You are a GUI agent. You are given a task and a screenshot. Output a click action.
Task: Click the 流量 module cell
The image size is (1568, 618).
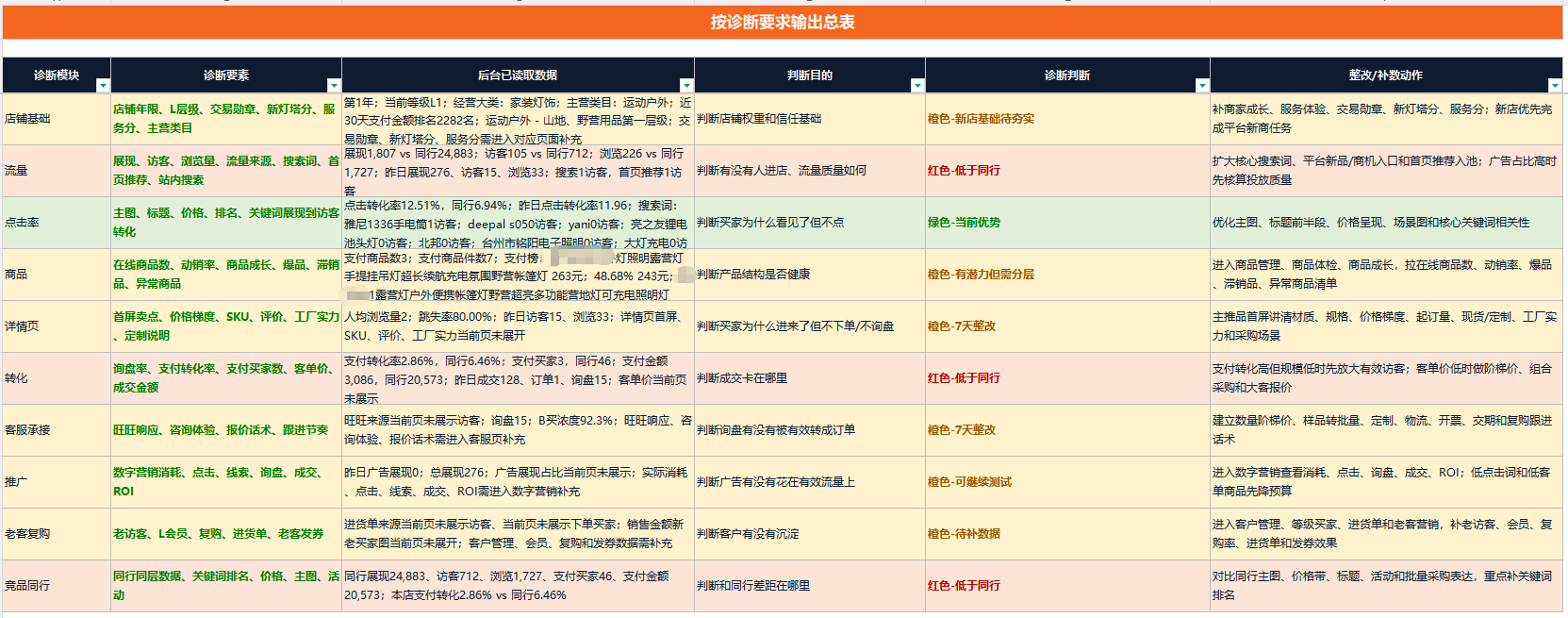point(57,171)
